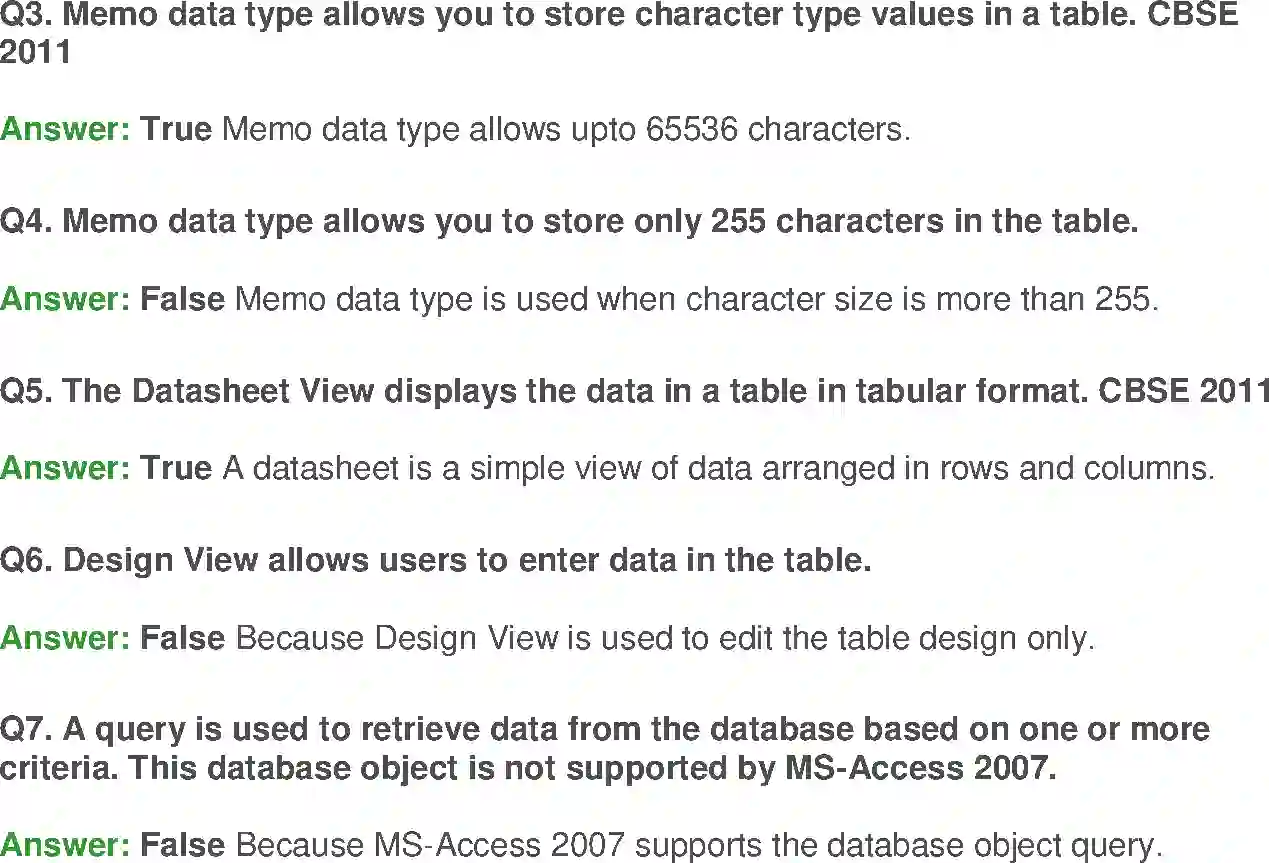Click False in the Q6 answer

(182, 638)
